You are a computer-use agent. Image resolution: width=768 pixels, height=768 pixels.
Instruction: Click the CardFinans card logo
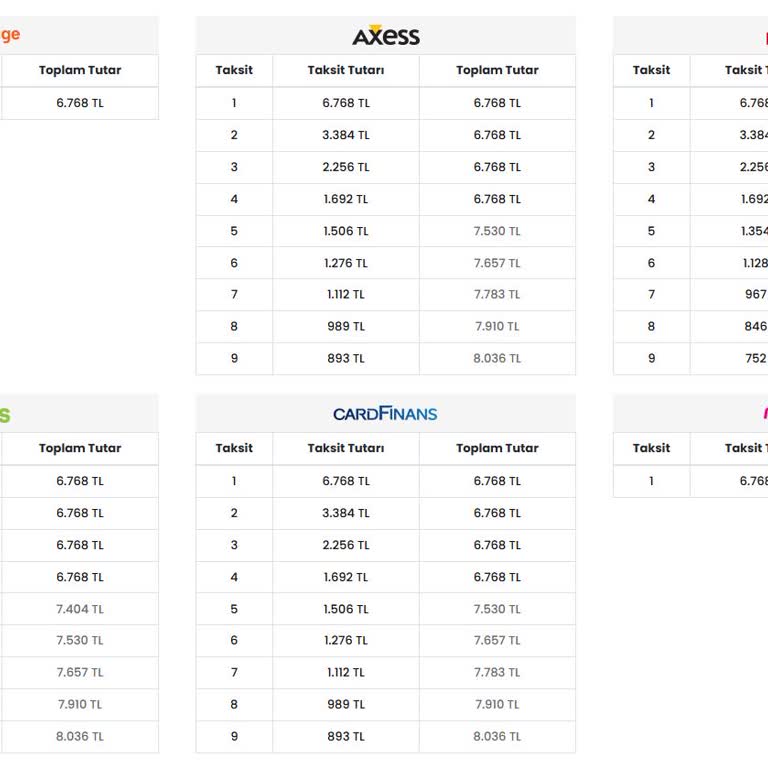385,413
